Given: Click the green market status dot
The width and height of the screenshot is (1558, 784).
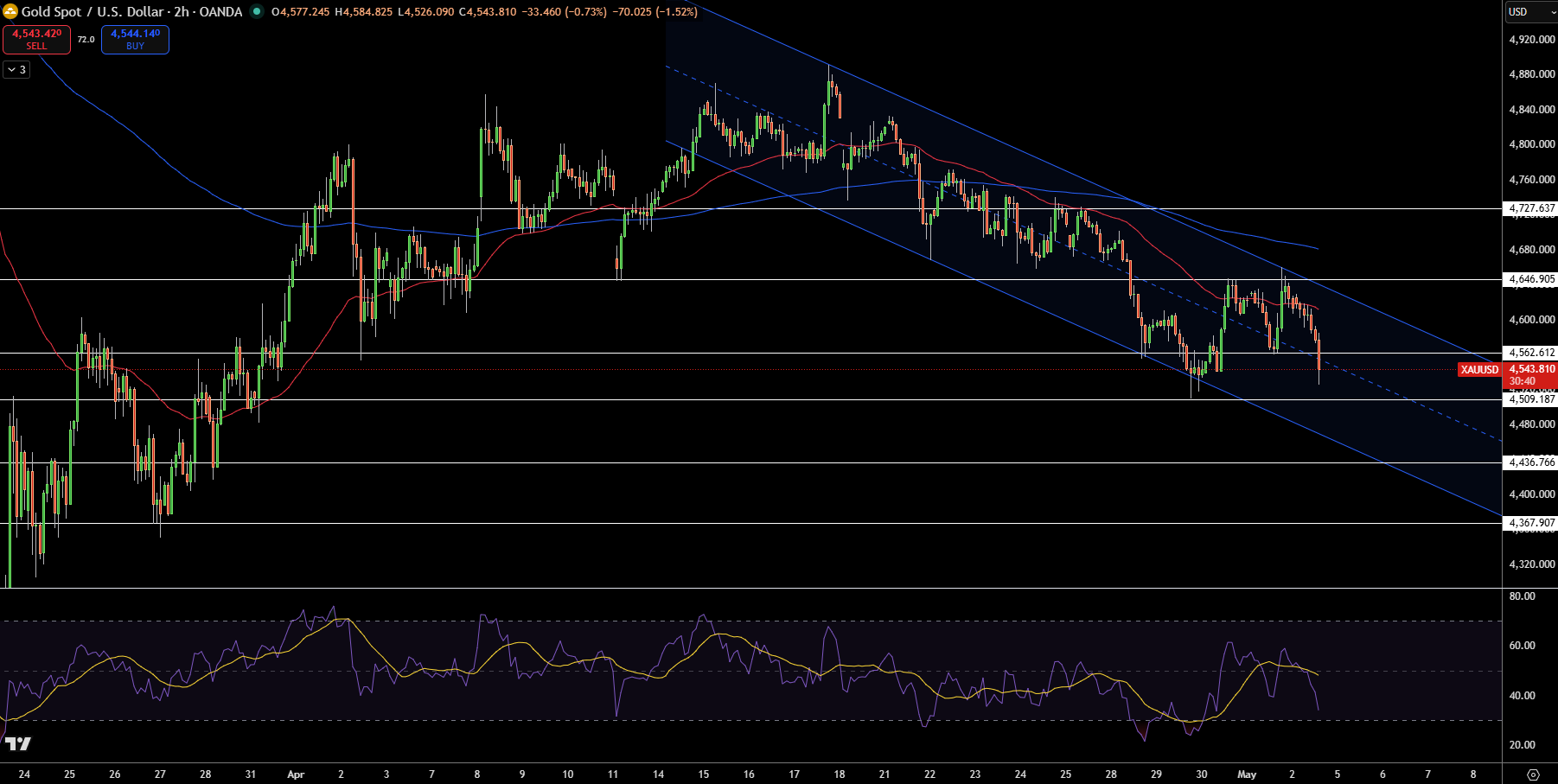Looking at the screenshot, I should point(257,12).
